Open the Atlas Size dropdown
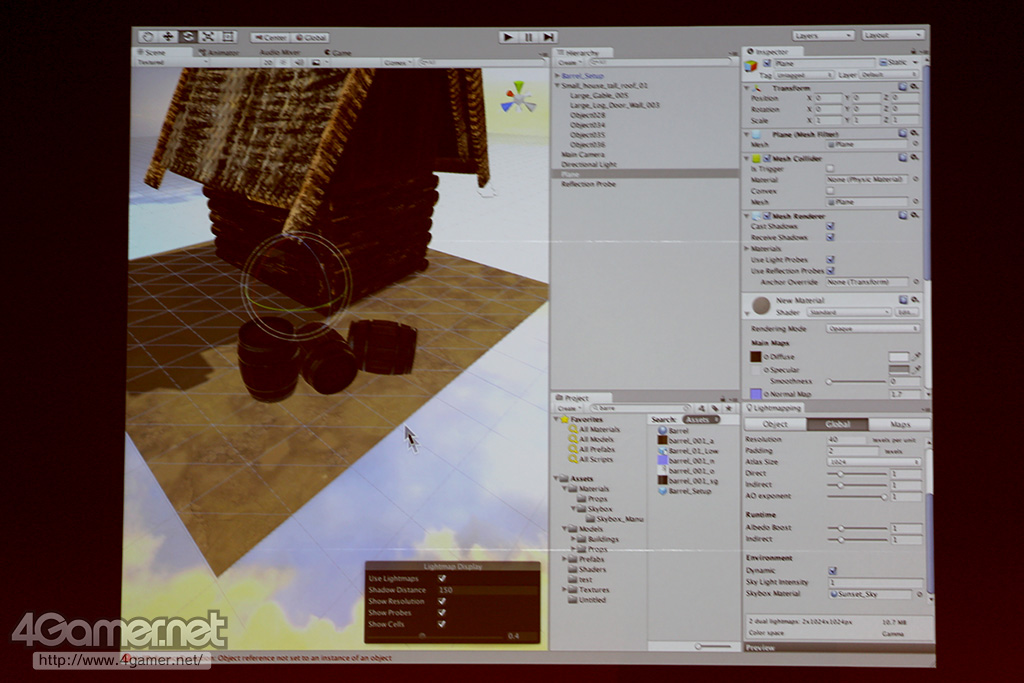 click(x=874, y=462)
